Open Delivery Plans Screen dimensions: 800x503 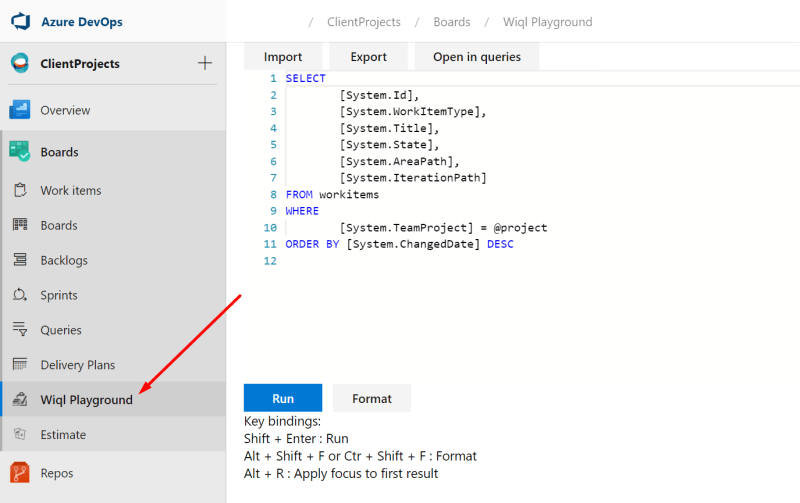click(78, 365)
